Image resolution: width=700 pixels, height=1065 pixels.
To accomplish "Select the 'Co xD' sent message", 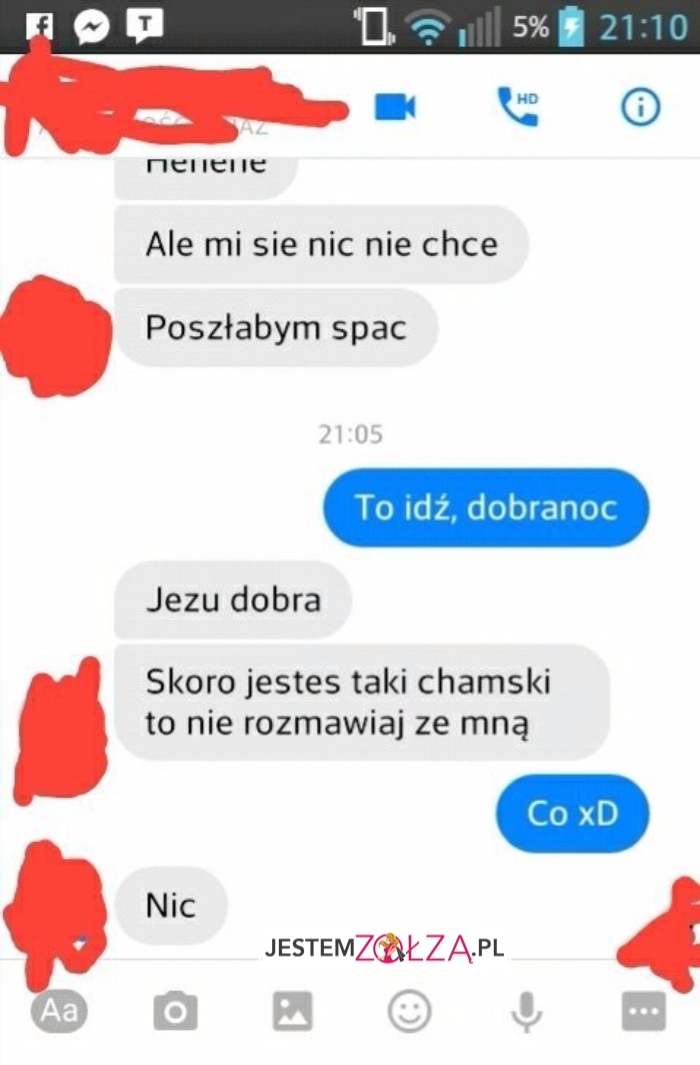I will pyautogui.click(x=572, y=812).
